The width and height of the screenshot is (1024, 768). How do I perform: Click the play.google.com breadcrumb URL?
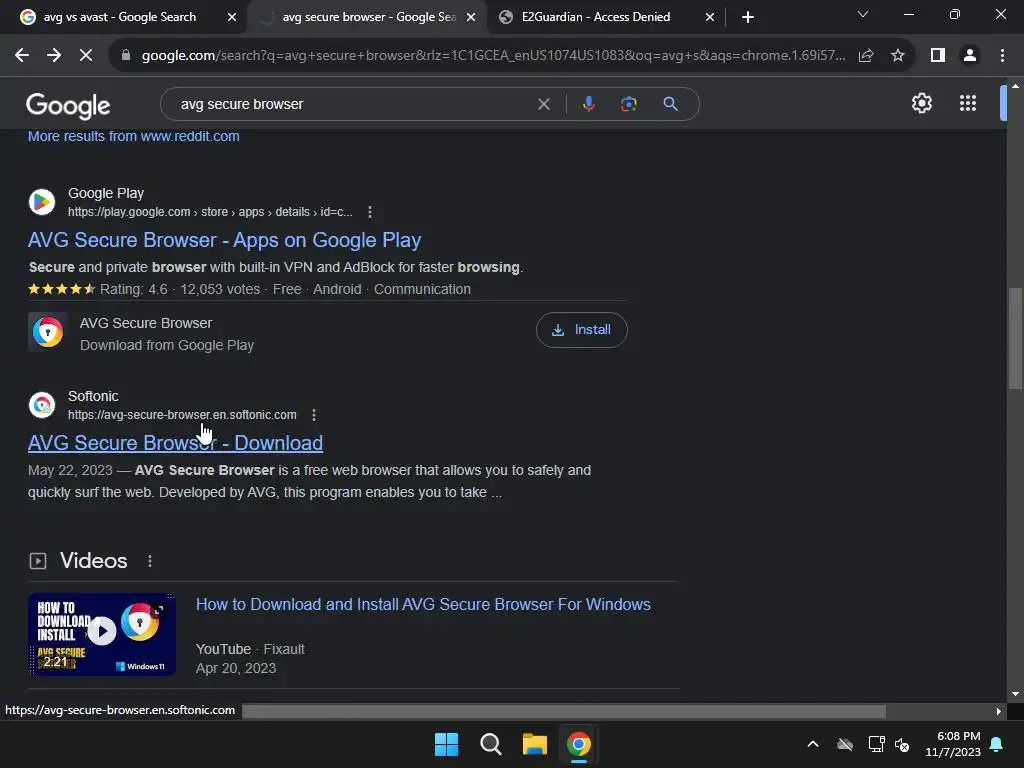[210, 212]
